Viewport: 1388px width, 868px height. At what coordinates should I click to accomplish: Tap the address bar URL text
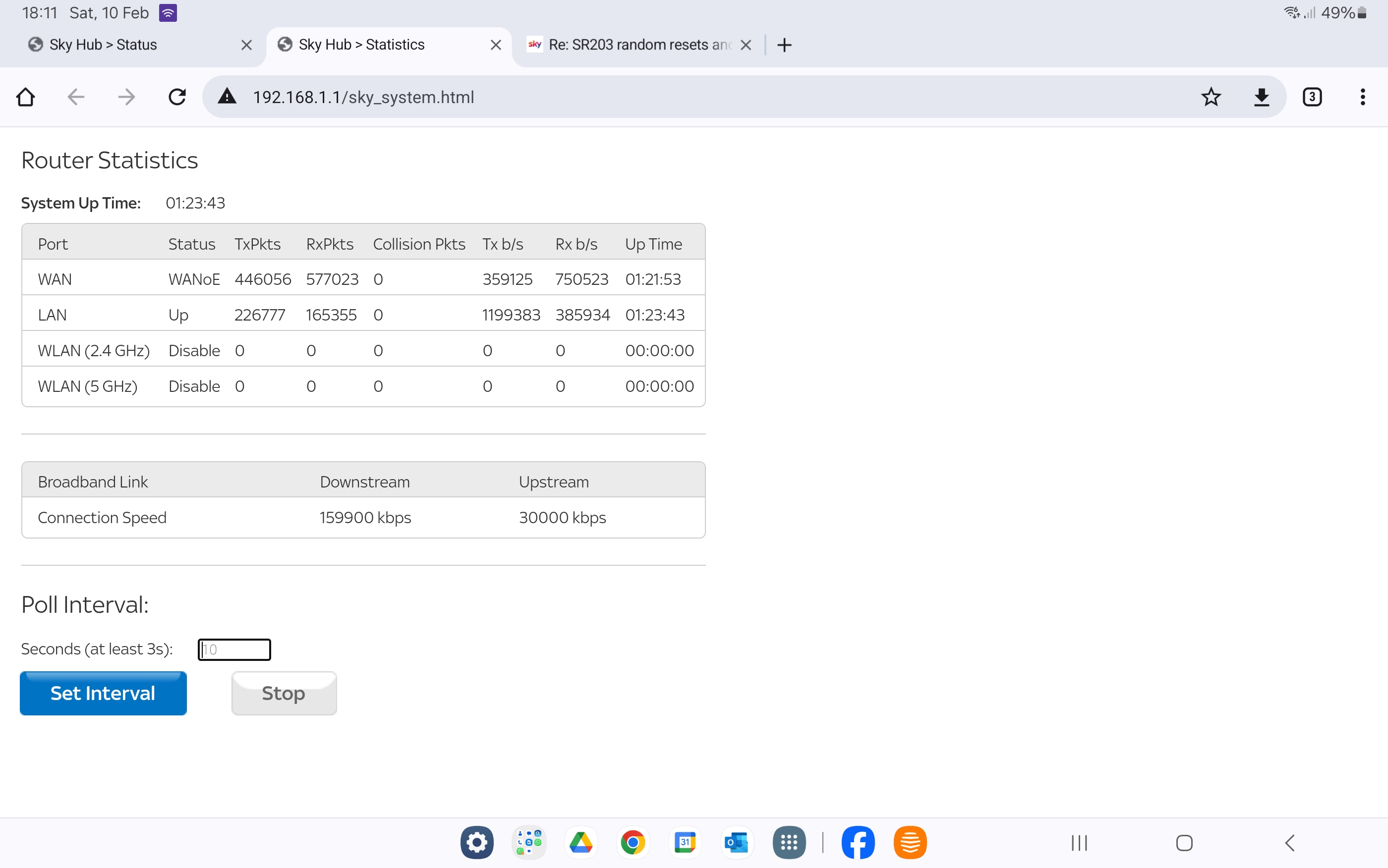(x=363, y=97)
